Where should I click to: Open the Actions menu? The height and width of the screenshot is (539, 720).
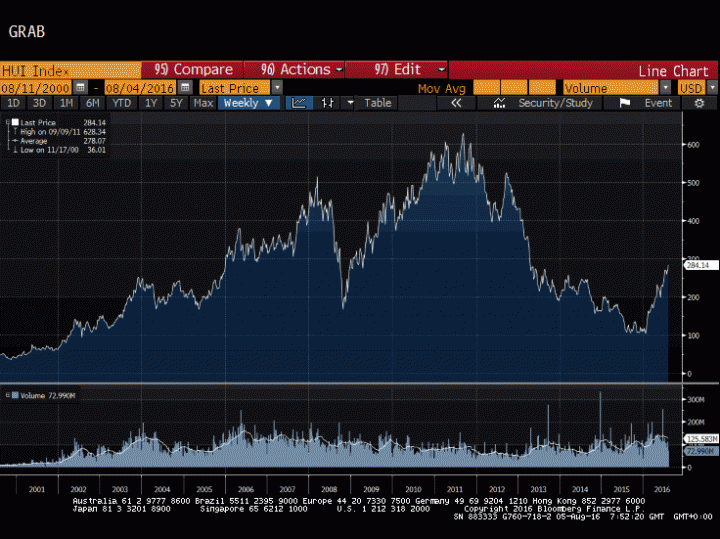tap(302, 70)
